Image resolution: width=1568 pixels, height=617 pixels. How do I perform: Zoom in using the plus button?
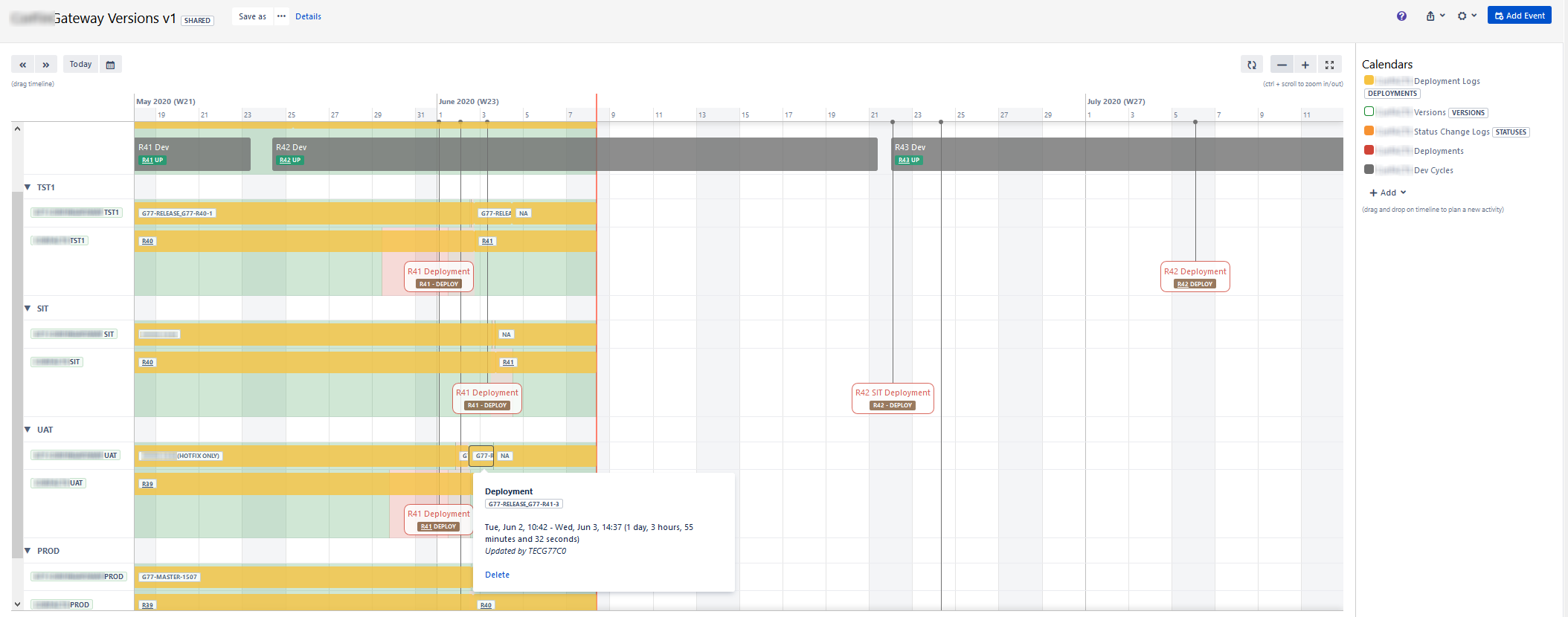point(1305,65)
